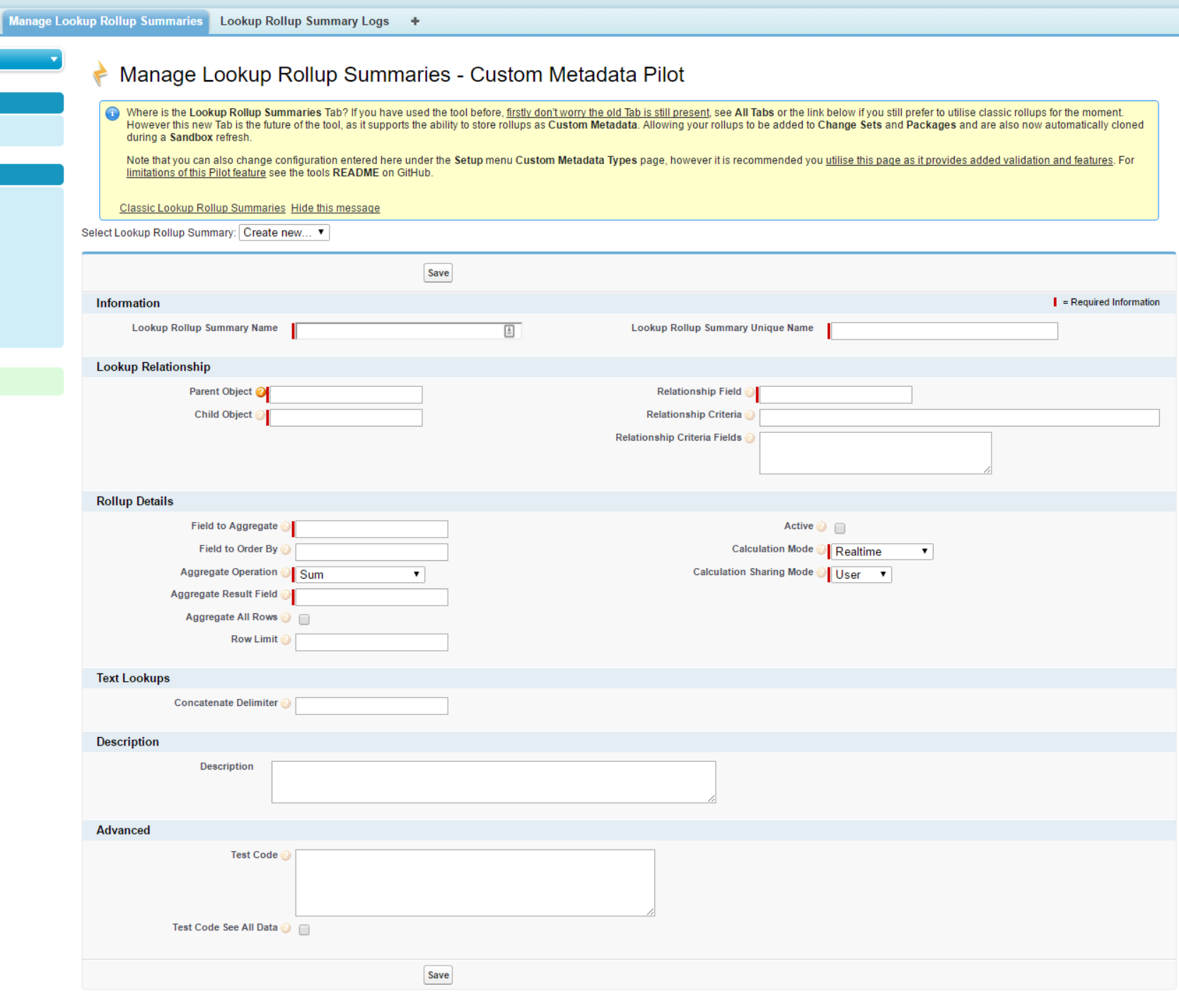Click the Relationship Criteria help icon
The height and width of the screenshot is (1008, 1179).
click(750, 416)
